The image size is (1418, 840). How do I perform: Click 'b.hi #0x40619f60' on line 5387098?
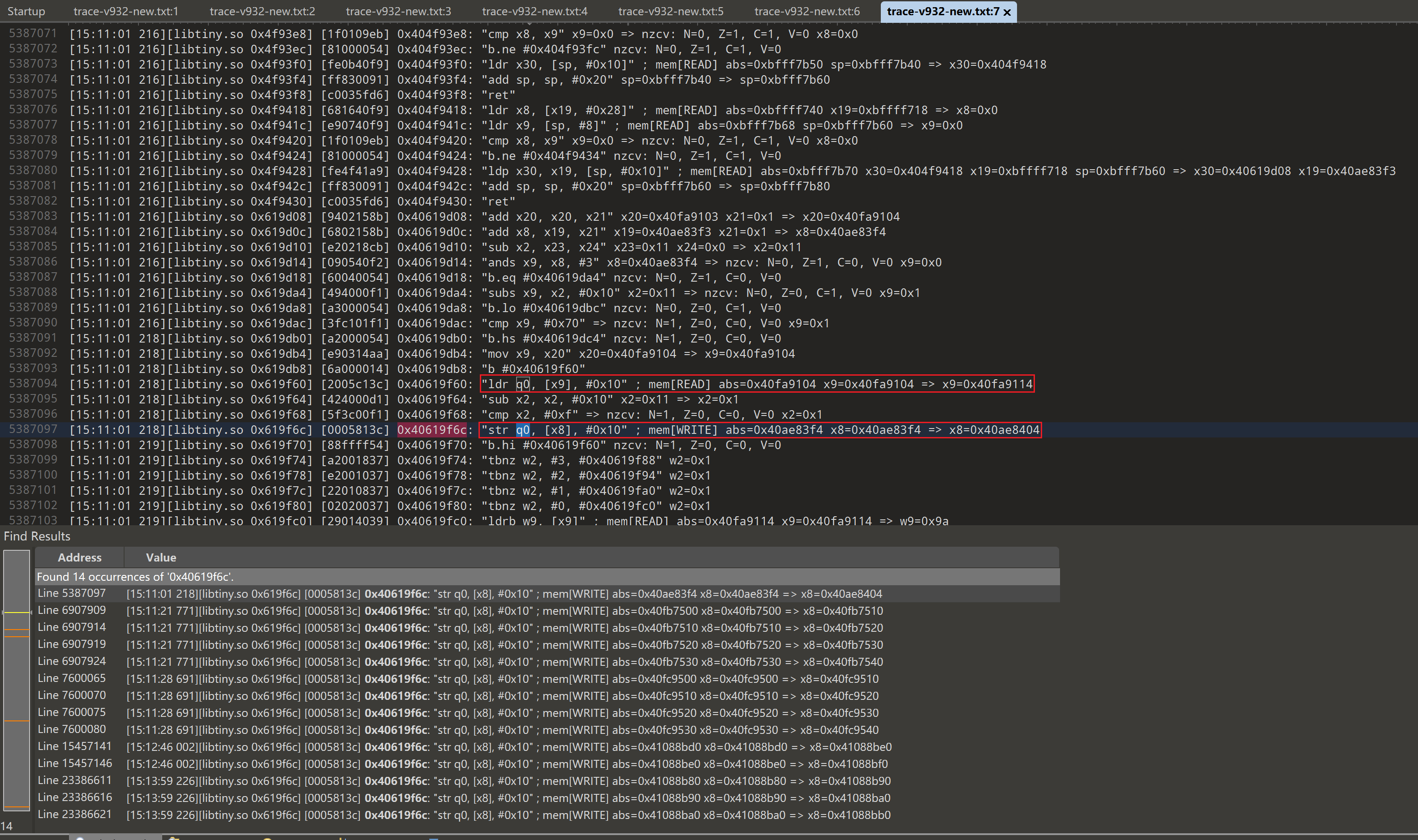click(543, 445)
